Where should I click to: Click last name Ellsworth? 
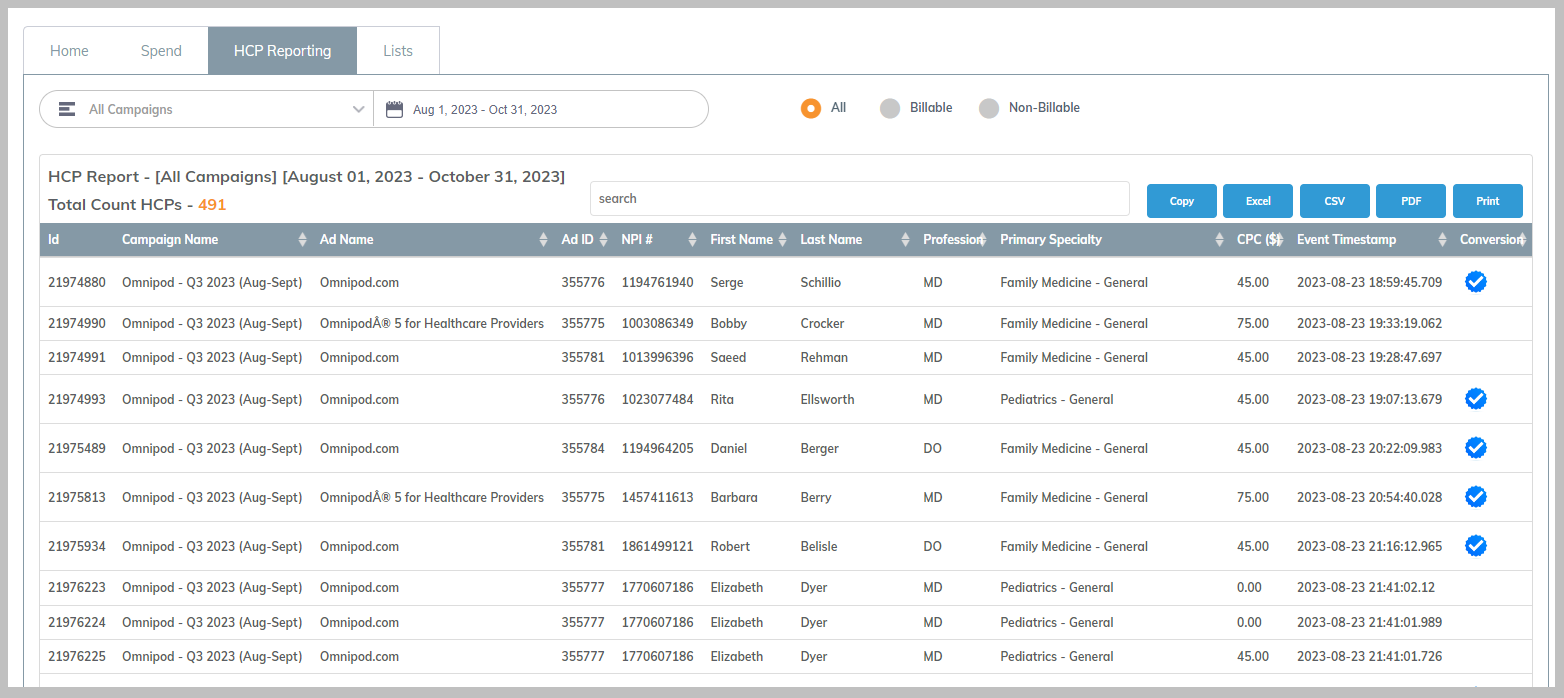pos(827,399)
